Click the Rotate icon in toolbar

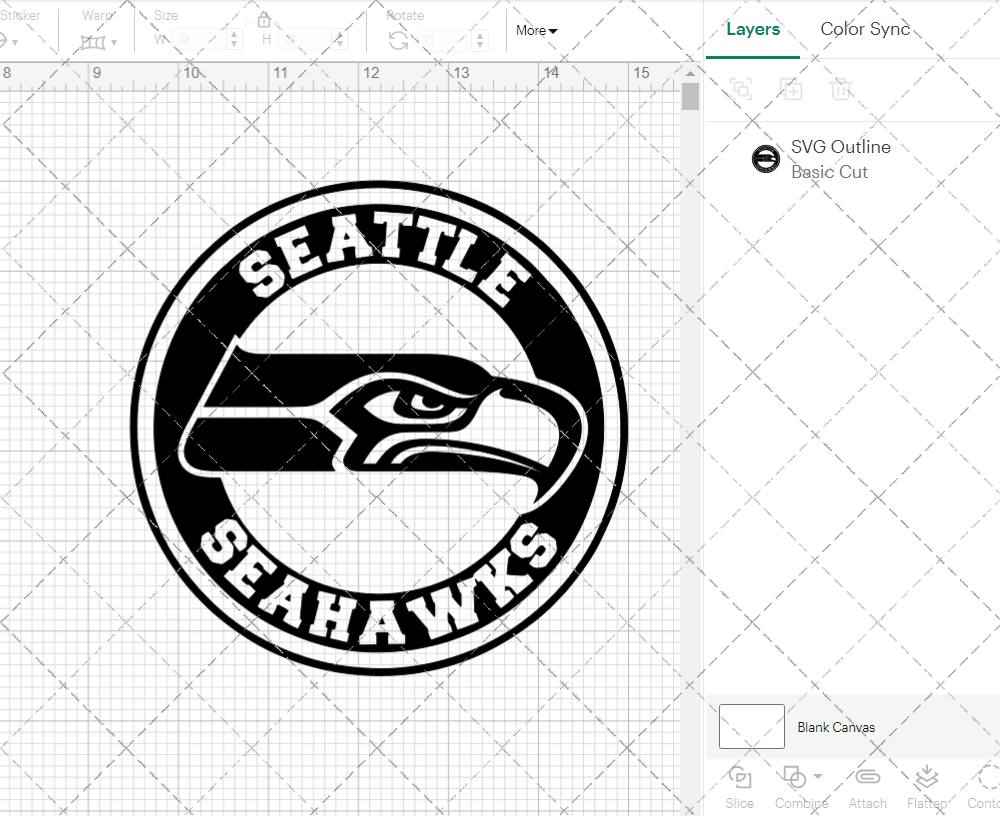point(398,40)
